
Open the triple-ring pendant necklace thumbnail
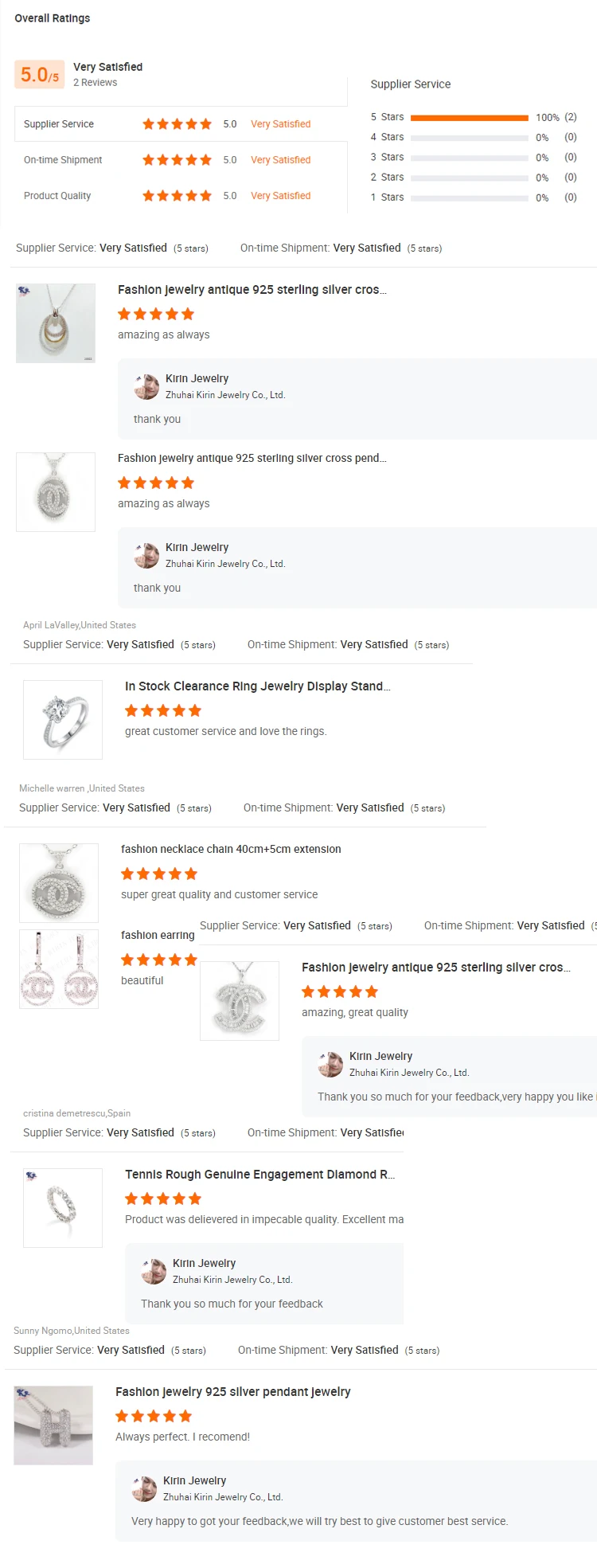click(56, 323)
